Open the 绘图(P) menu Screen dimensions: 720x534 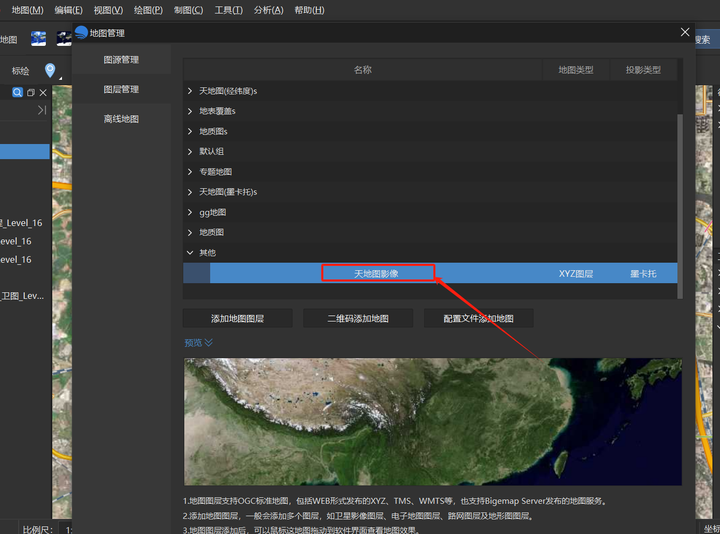(148, 10)
